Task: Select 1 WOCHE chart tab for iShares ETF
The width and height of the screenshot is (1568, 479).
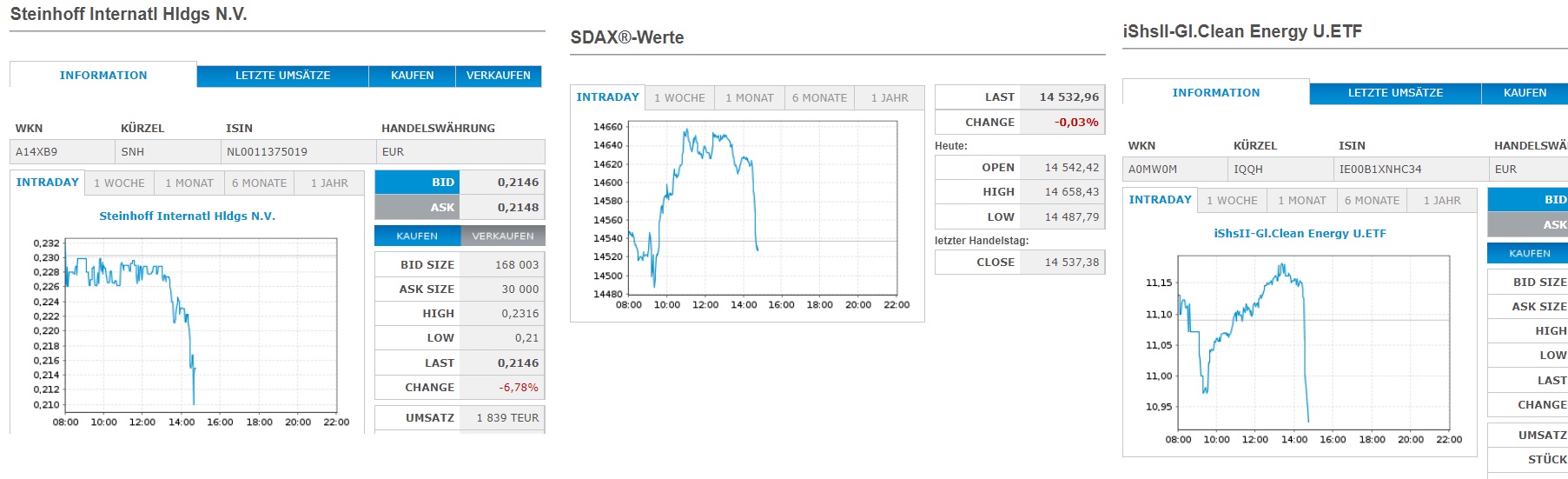Action: pos(1232,200)
